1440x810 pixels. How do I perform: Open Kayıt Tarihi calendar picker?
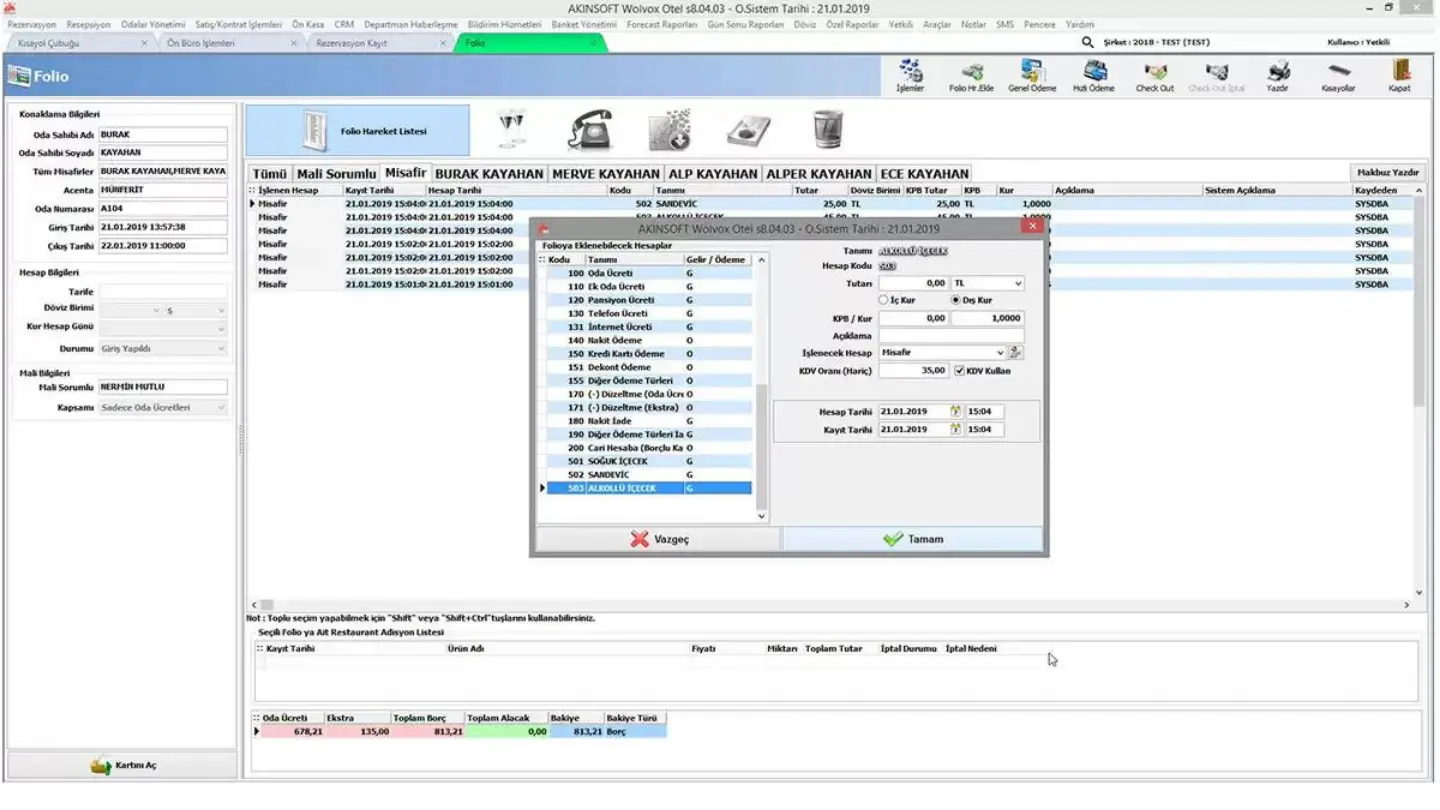pyautogui.click(x=955, y=429)
